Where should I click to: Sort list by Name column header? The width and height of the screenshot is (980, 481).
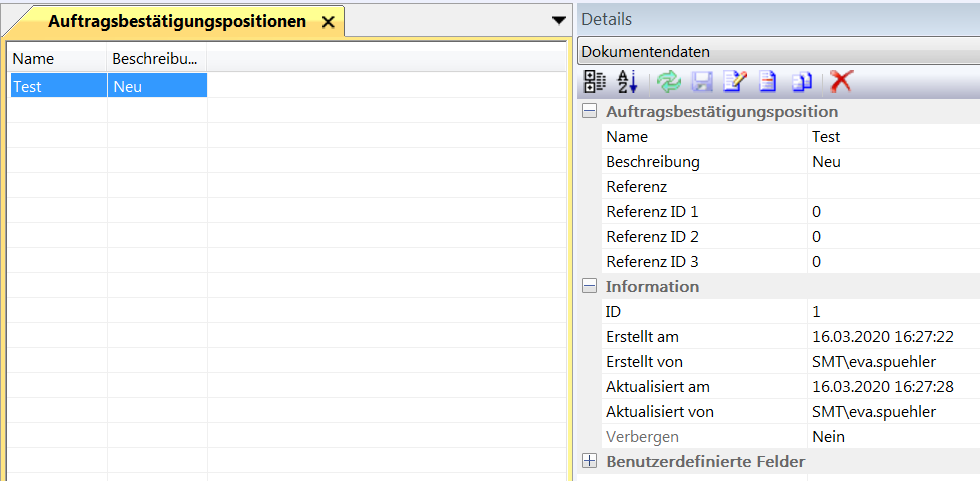click(57, 59)
